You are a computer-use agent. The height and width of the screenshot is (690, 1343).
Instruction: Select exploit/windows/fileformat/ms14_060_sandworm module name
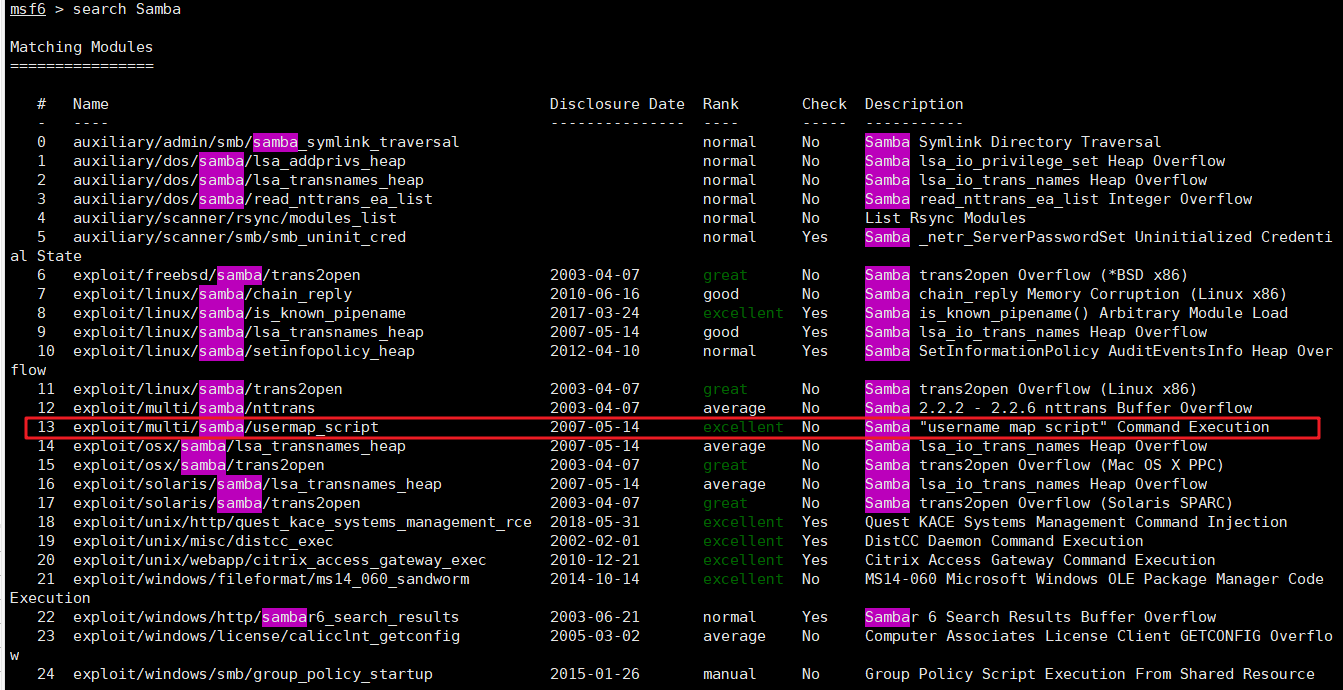271,579
